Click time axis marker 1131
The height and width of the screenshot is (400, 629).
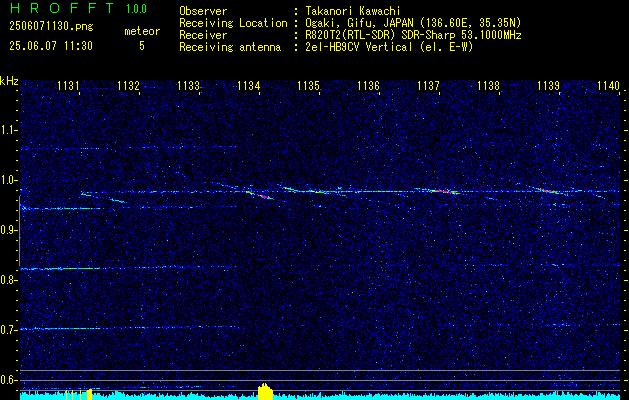(69, 85)
